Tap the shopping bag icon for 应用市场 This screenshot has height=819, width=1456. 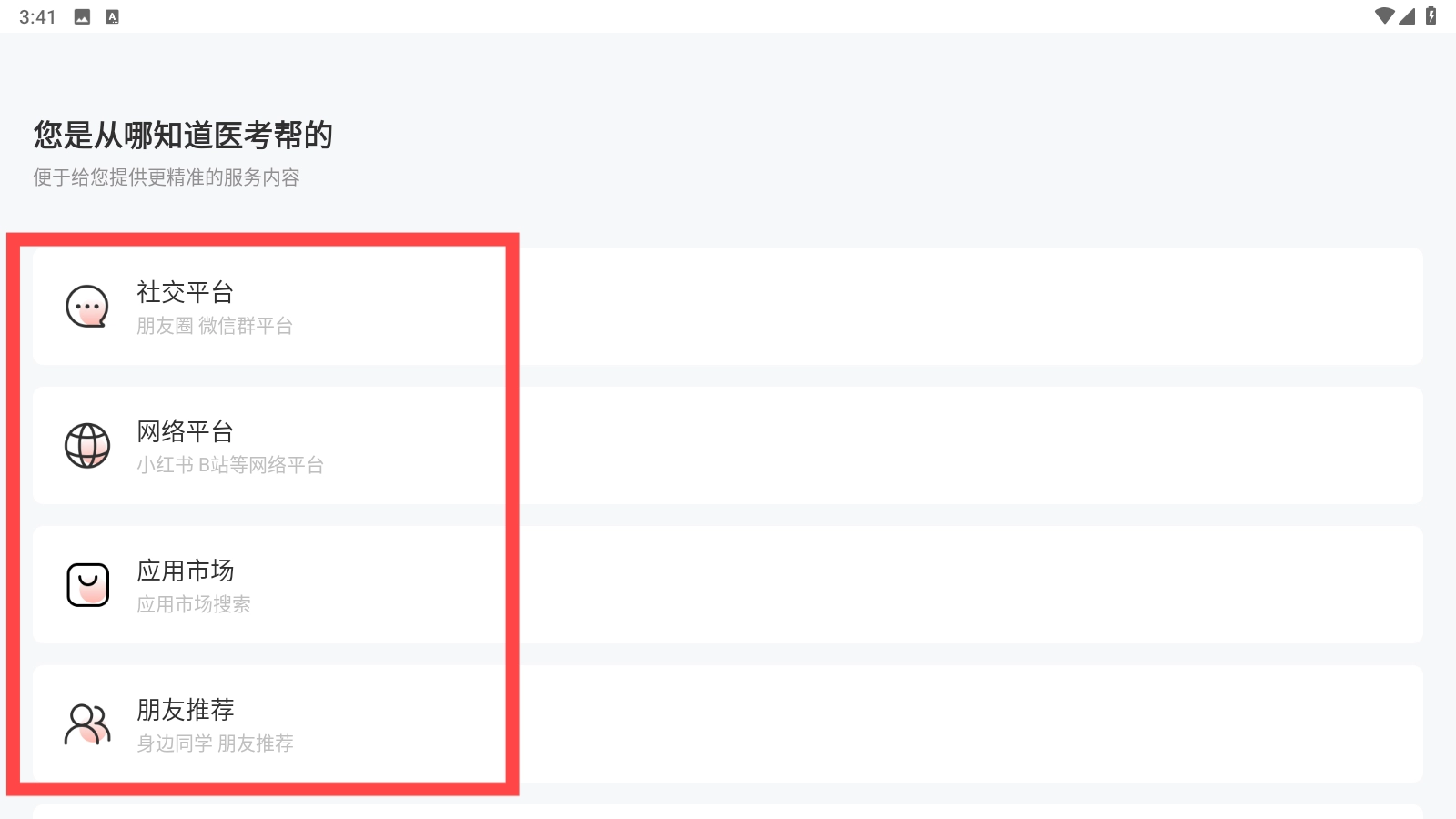[87, 584]
